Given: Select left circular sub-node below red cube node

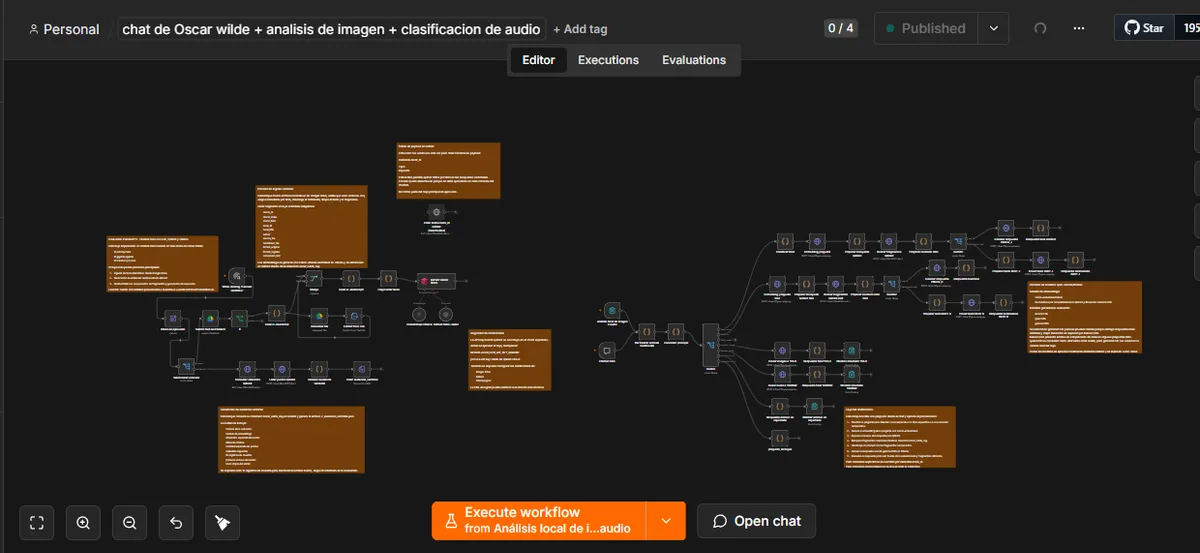Looking at the screenshot, I should click(x=419, y=315).
